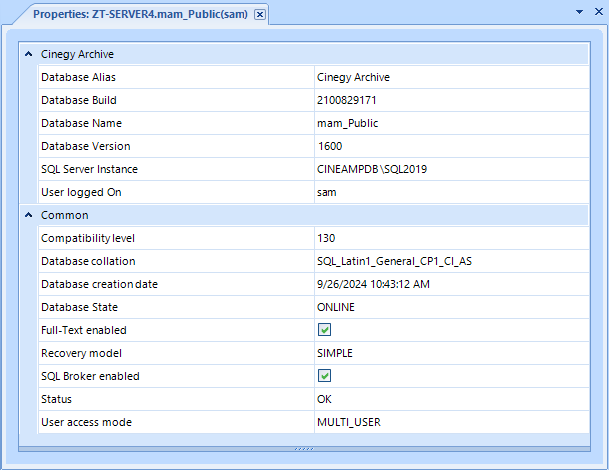Screen dimensions: 609x470
Task: Select the User access mode label
Action: point(86,422)
